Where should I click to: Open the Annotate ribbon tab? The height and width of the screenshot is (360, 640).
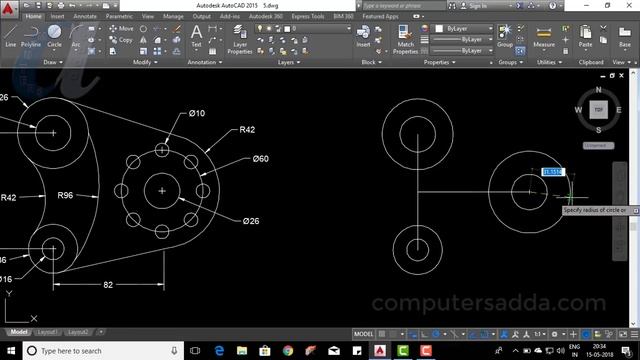point(85,16)
